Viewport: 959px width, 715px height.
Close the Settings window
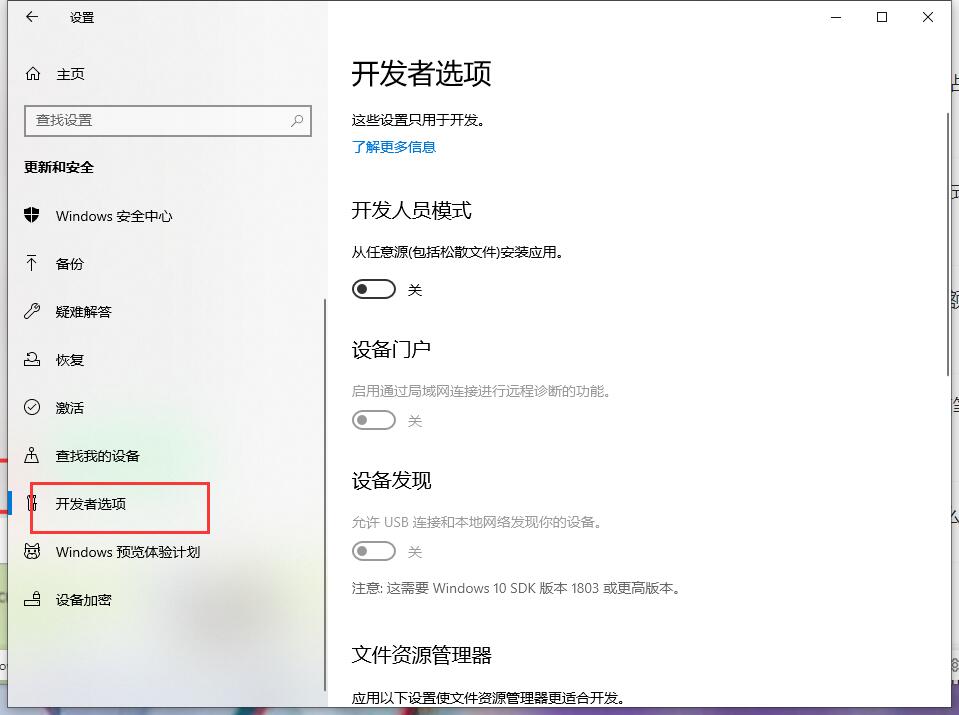pos(928,17)
